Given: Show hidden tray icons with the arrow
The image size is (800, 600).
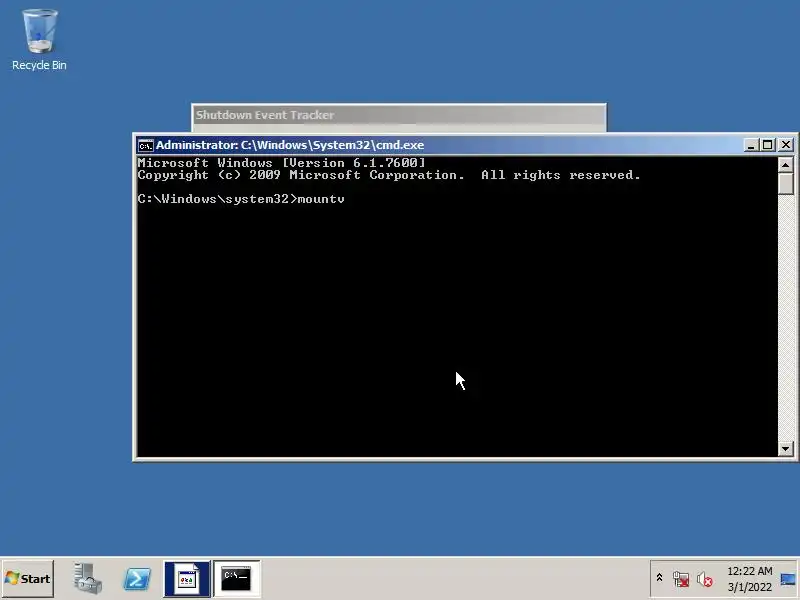Looking at the screenshot, I should [x=659, y=578].
